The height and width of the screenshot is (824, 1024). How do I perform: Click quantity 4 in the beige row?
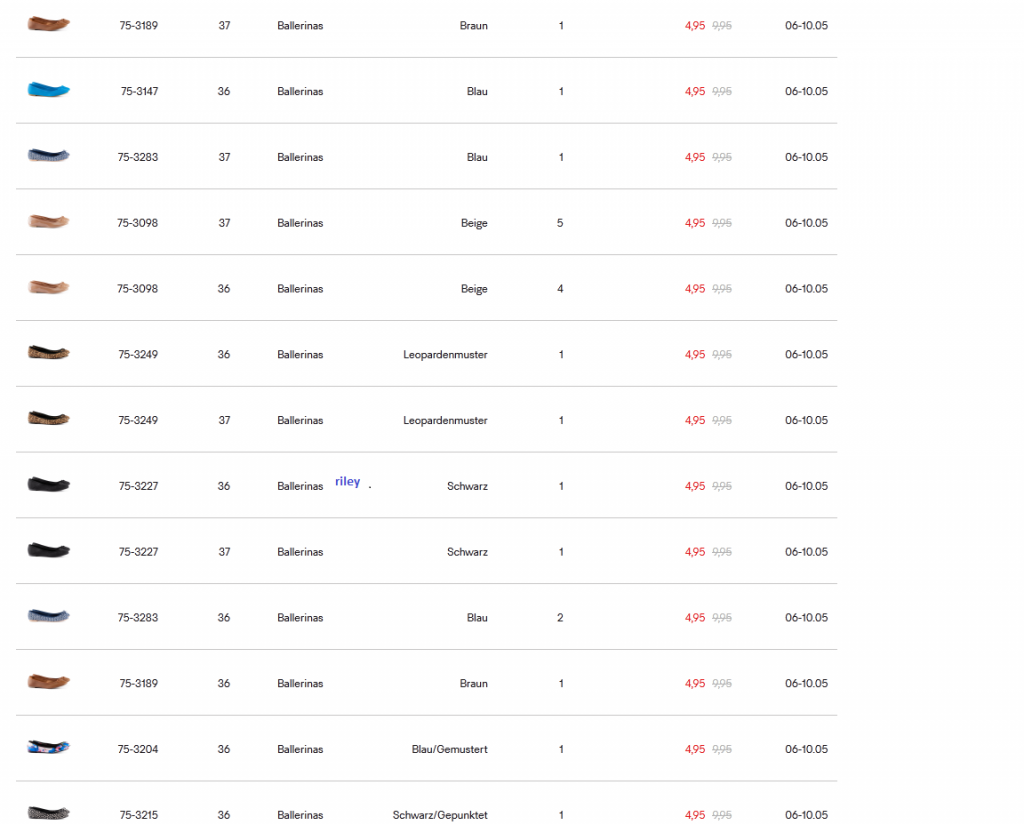coord(560,289)
